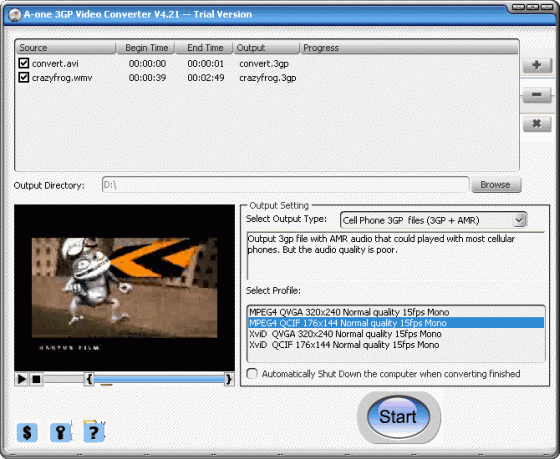560x459 pixels.
Task: Uncheck the crazyfrog.wmv checkbox
Action: click(x=24, y=77)
